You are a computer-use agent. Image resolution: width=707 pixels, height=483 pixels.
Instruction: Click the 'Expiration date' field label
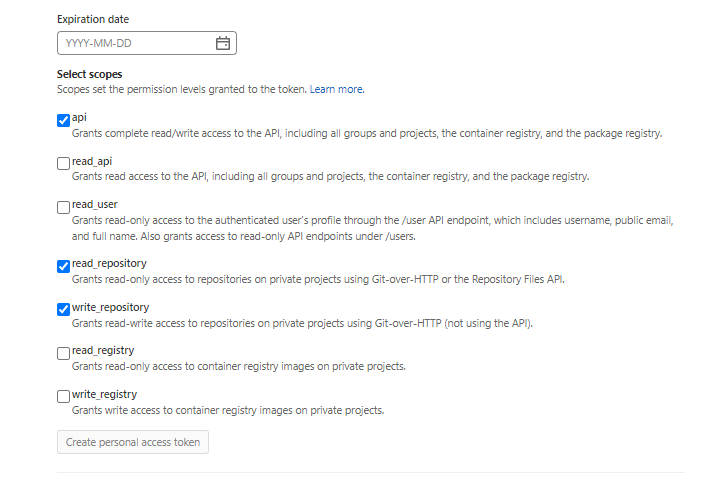(93, 19)
